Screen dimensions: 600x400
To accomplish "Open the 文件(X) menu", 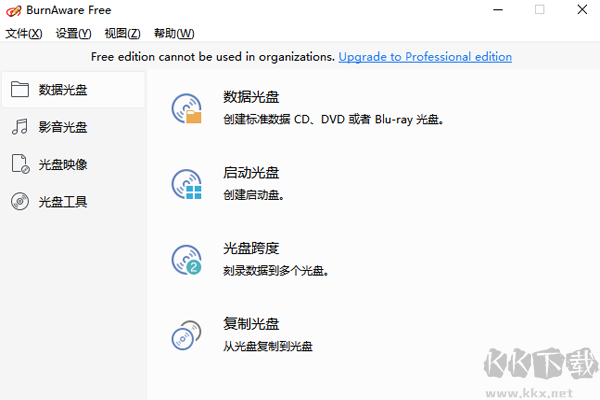I will [x=24, y=34].
